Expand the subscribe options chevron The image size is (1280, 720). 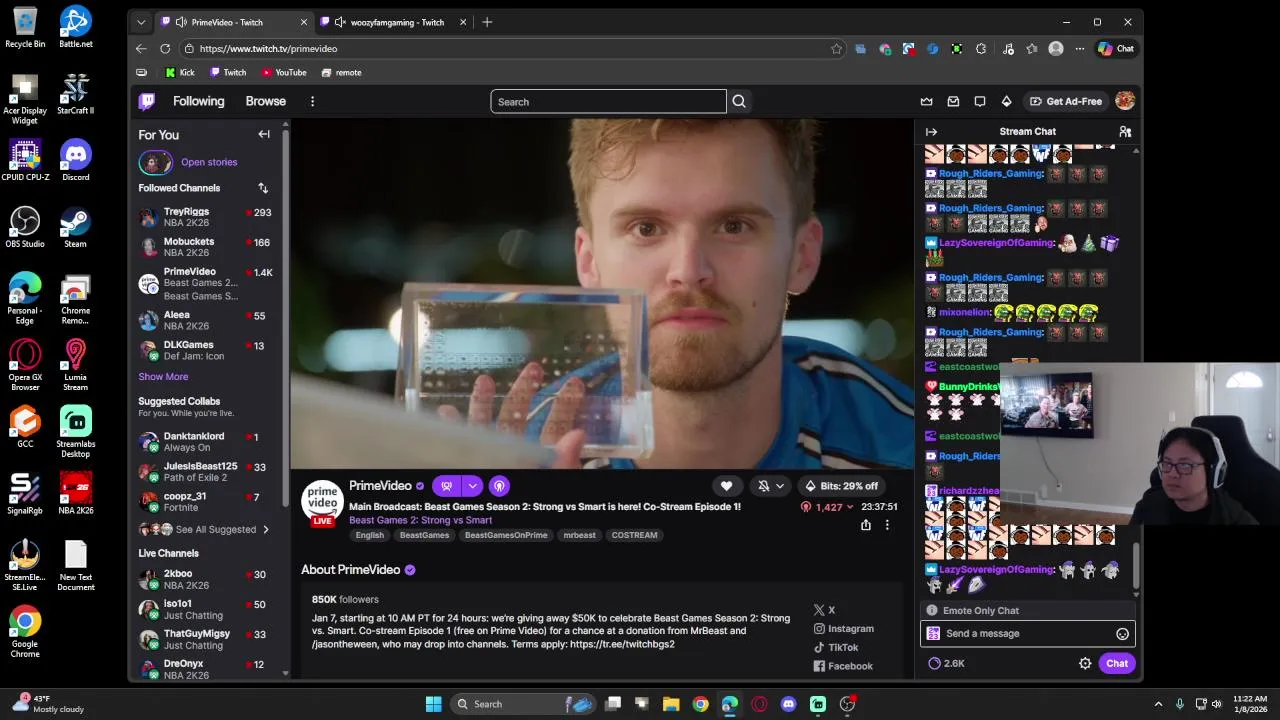point(472,486)
